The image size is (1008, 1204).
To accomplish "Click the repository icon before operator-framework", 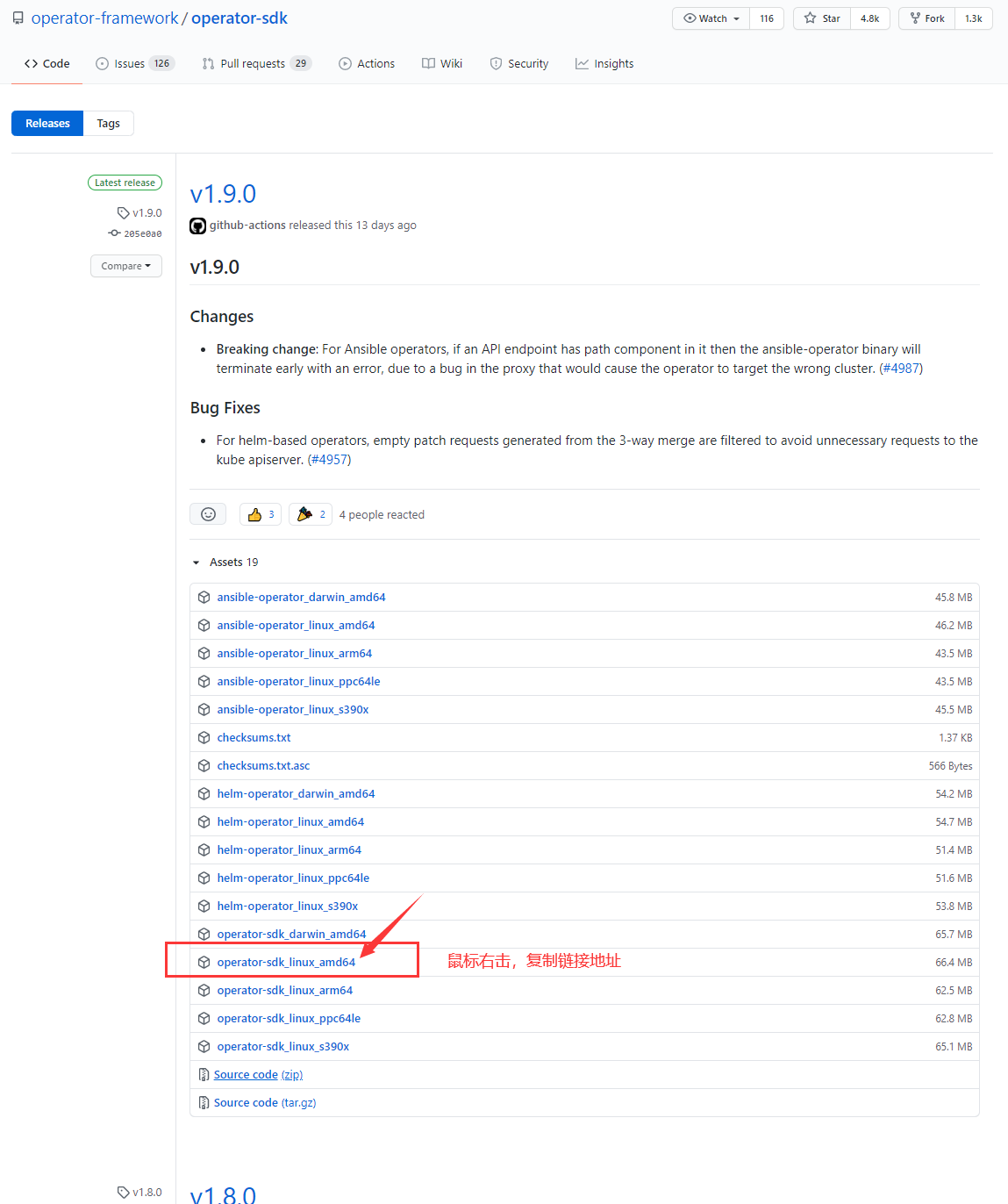I will (18, 18).
